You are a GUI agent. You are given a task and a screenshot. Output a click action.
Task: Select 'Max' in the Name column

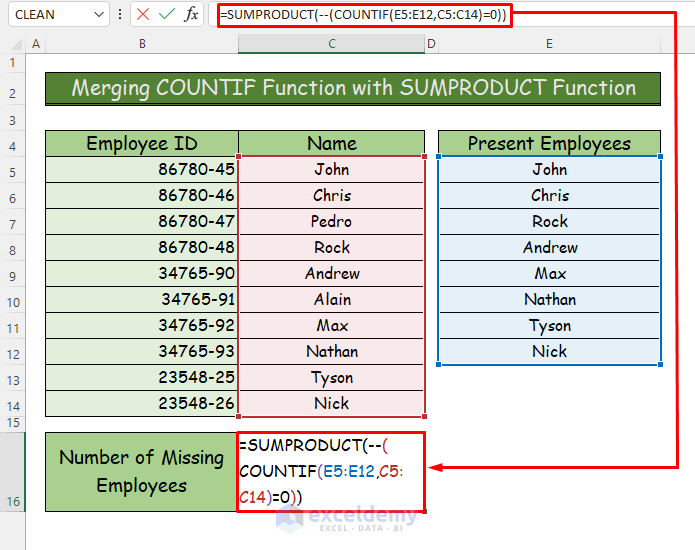tap(332, 325)
